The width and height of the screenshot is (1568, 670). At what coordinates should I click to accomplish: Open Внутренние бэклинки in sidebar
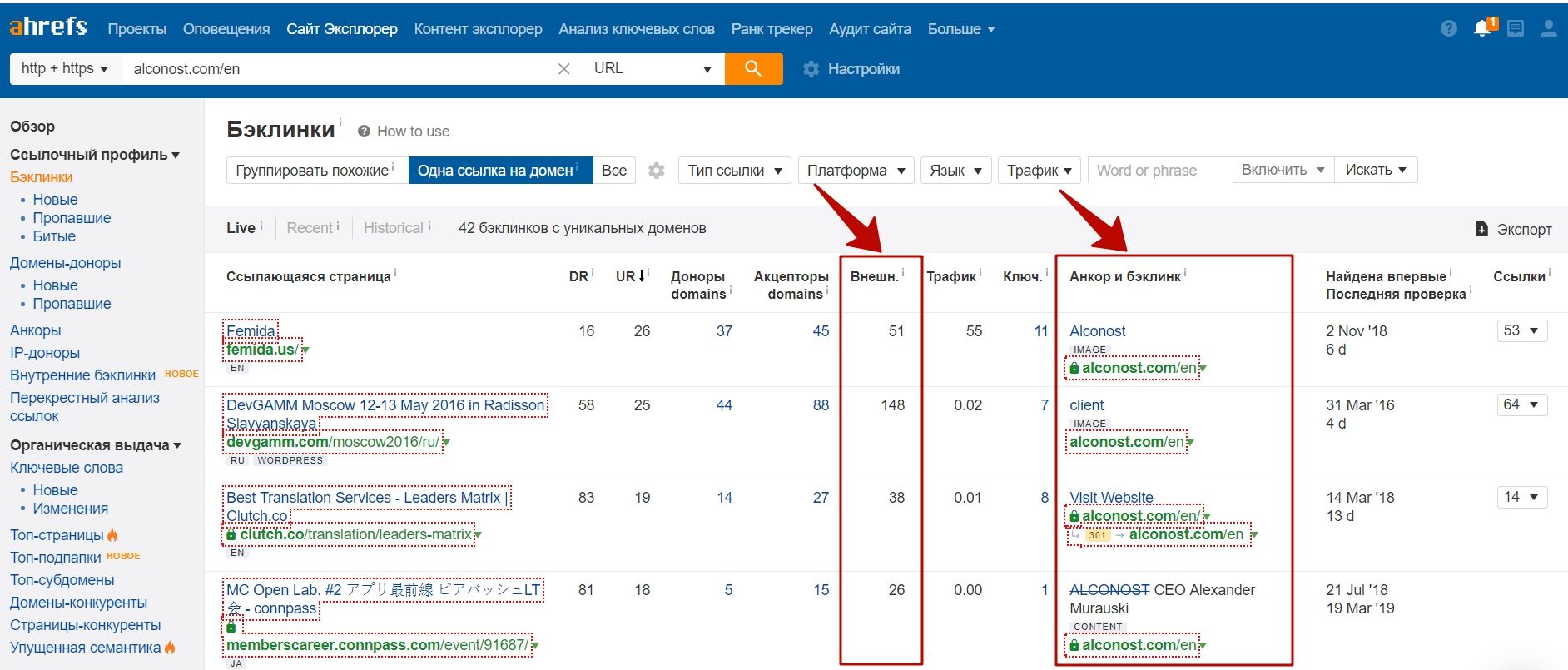82,375
